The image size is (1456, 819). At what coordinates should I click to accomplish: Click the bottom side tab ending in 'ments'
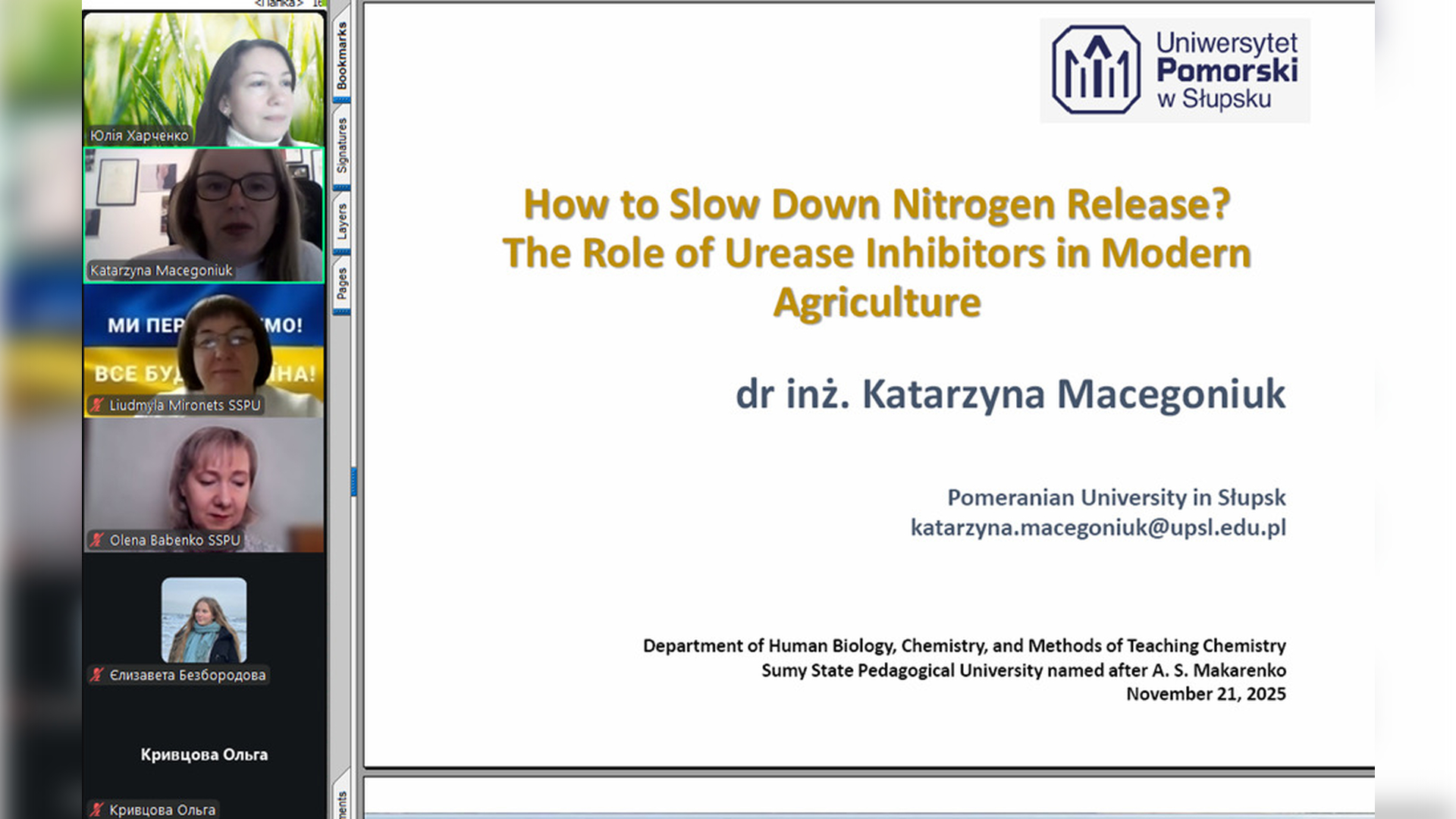(342, 804)
